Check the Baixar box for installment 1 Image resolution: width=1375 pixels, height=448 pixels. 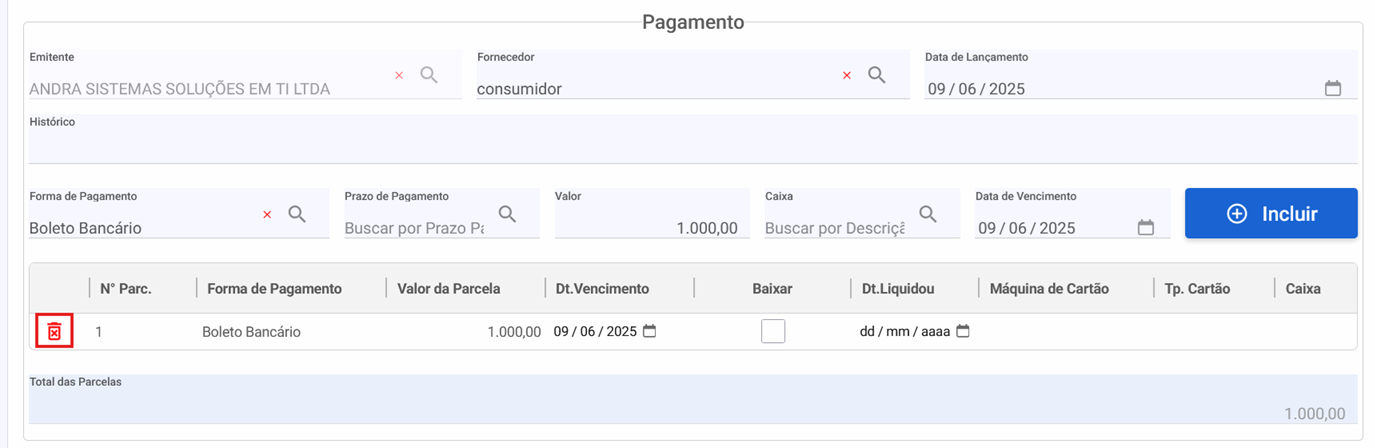click(773, 331)
